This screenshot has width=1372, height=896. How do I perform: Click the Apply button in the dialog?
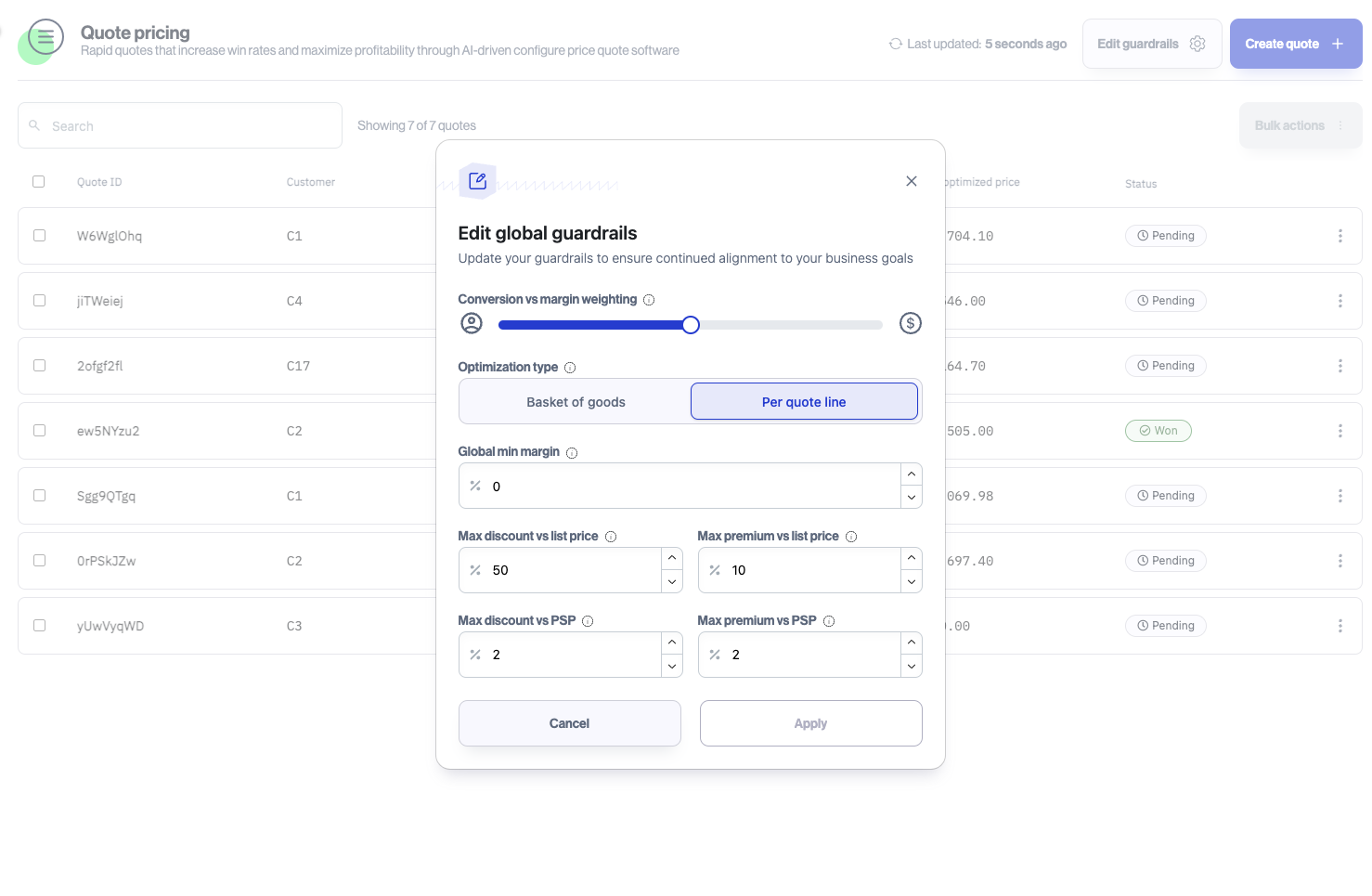810,723
